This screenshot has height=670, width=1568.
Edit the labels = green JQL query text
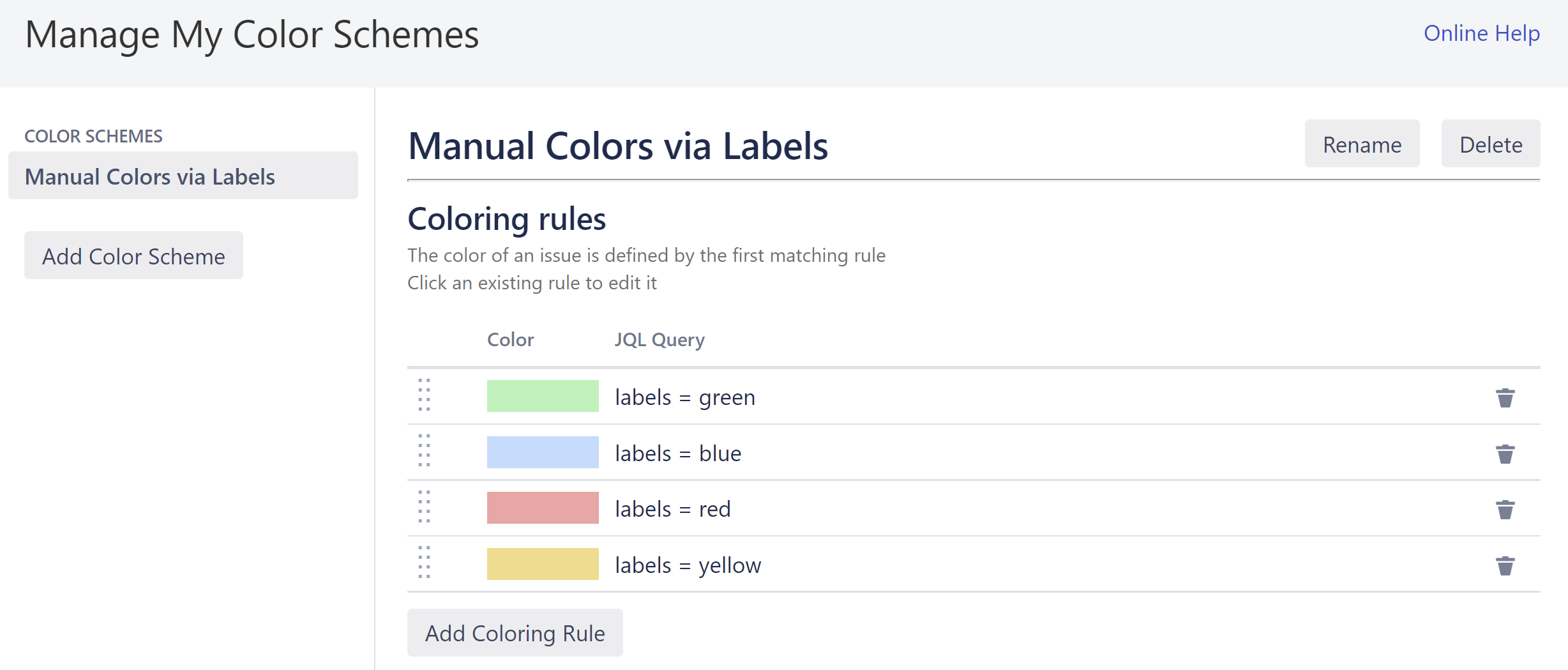[x=684, y=397]
